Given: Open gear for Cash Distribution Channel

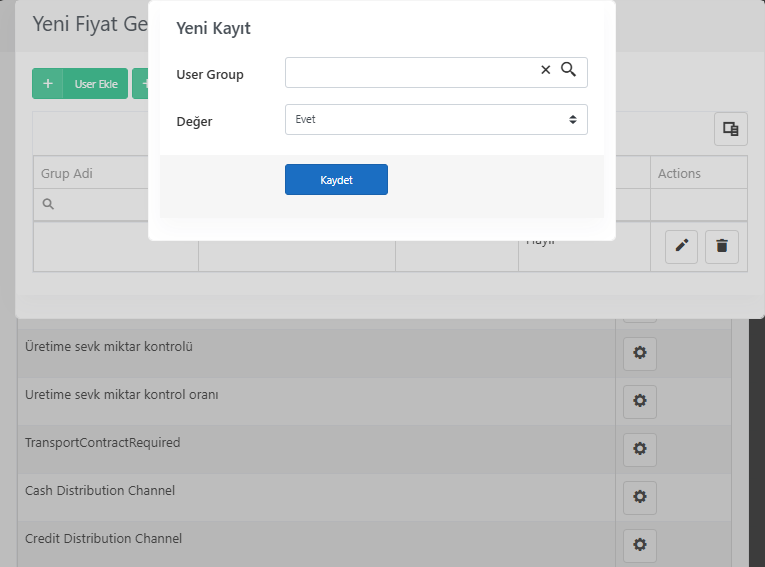Looking at the screenshot, I should click(x=640, y=497).
